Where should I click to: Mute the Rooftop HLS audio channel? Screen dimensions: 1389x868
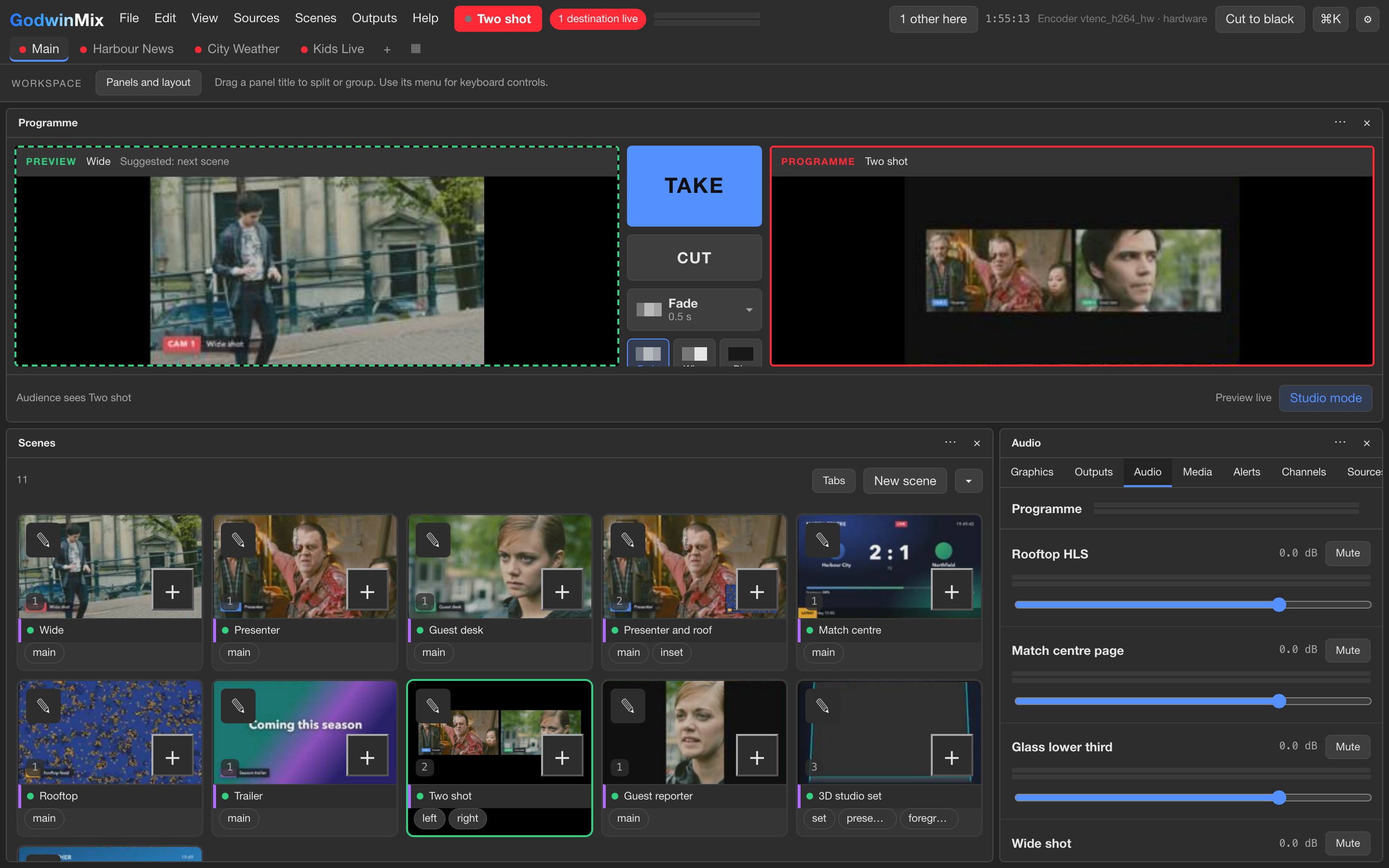tap(1348, 553)
